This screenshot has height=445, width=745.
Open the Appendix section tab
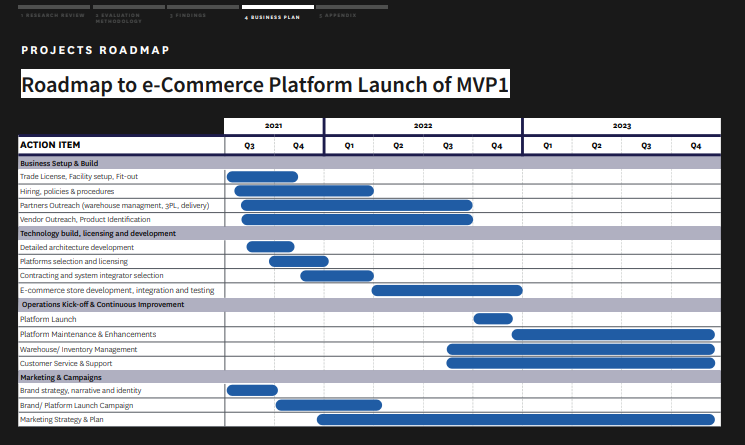352,12
